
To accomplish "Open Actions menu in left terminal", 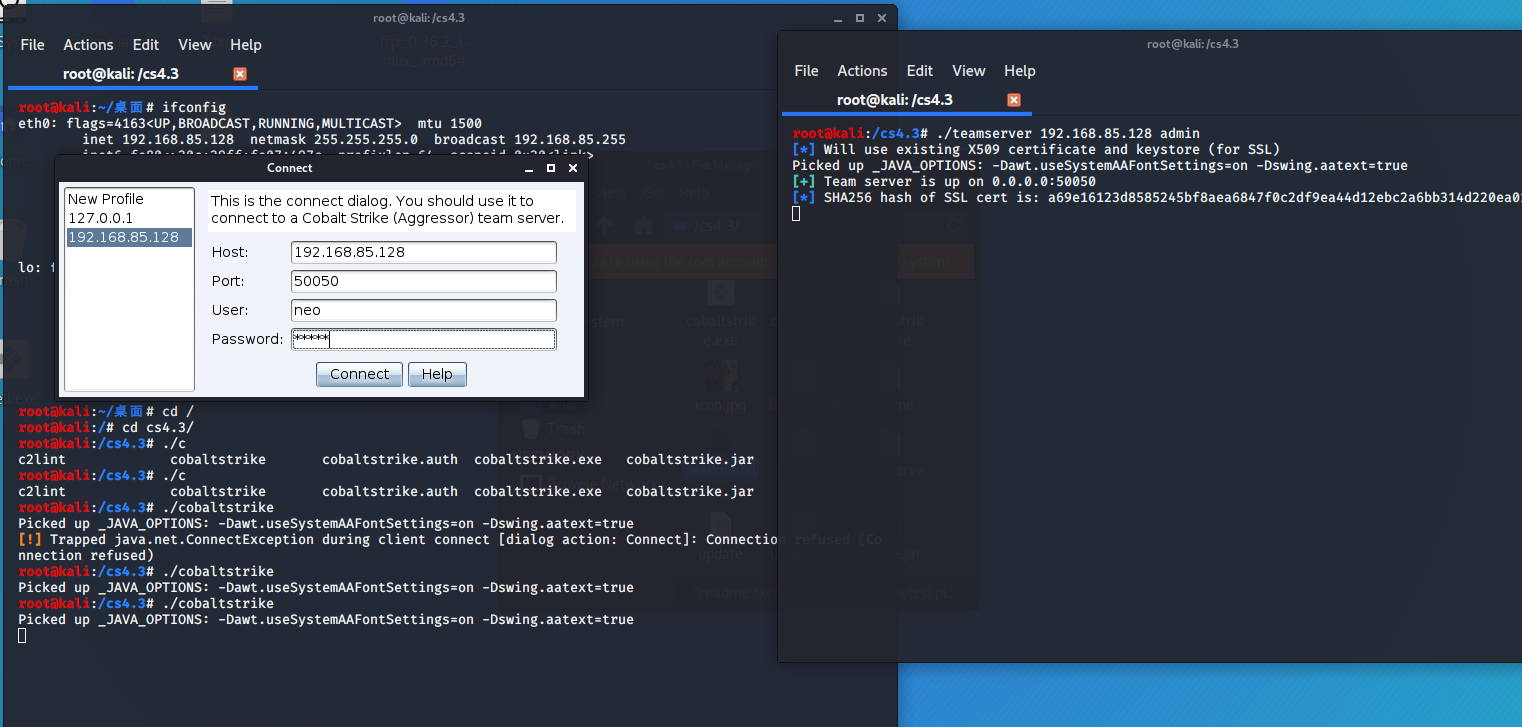I will [88, 45].
